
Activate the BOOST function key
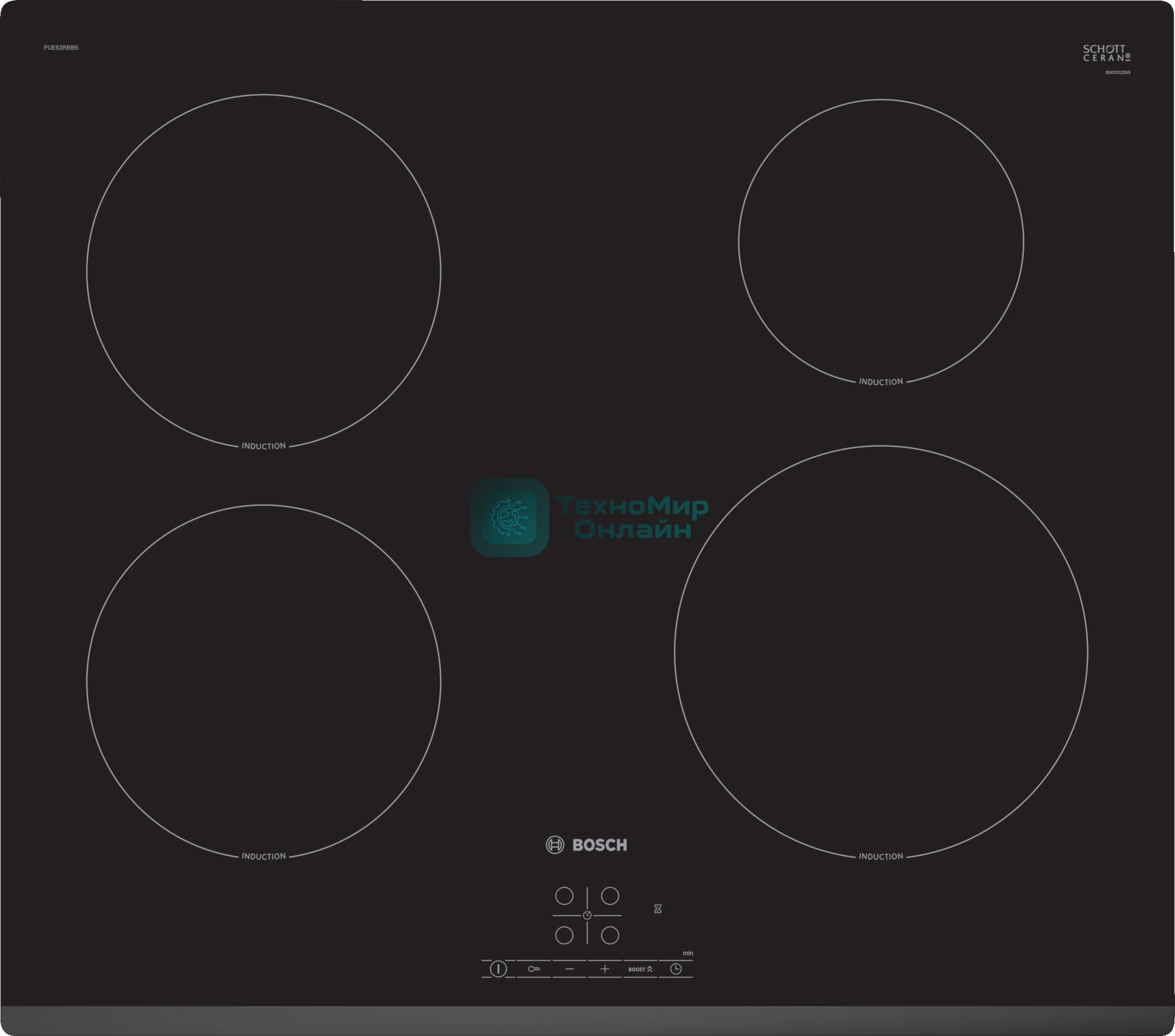coord(640,969)
